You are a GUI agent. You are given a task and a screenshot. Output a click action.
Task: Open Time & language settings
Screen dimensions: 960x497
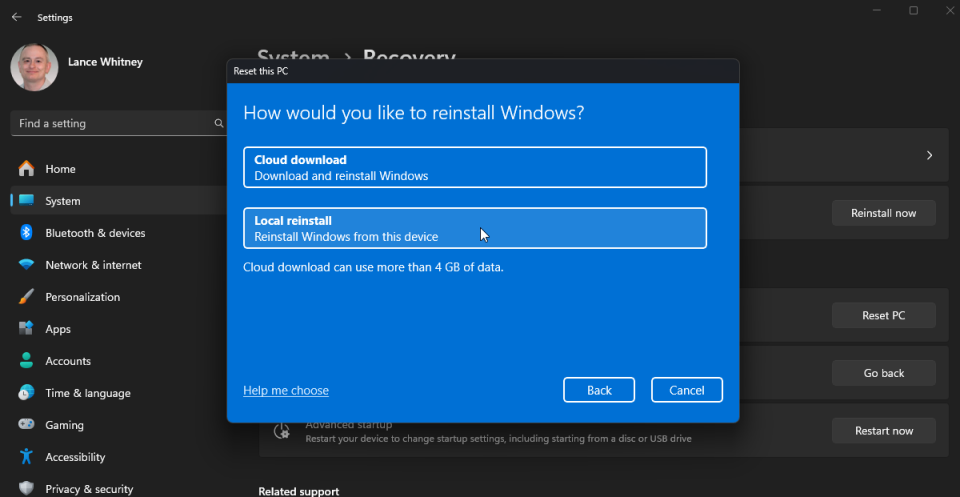(x=88, y=392)
